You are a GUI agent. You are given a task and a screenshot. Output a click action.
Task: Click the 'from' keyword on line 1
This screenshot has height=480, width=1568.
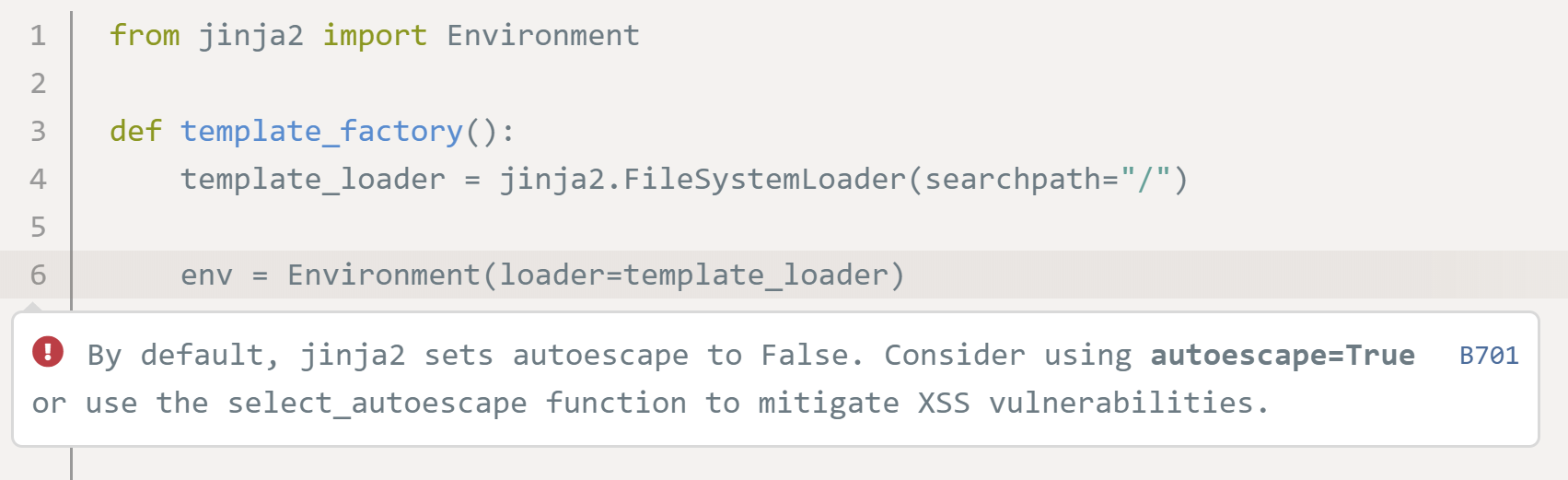pyautogui.click(x=145, y=36)
